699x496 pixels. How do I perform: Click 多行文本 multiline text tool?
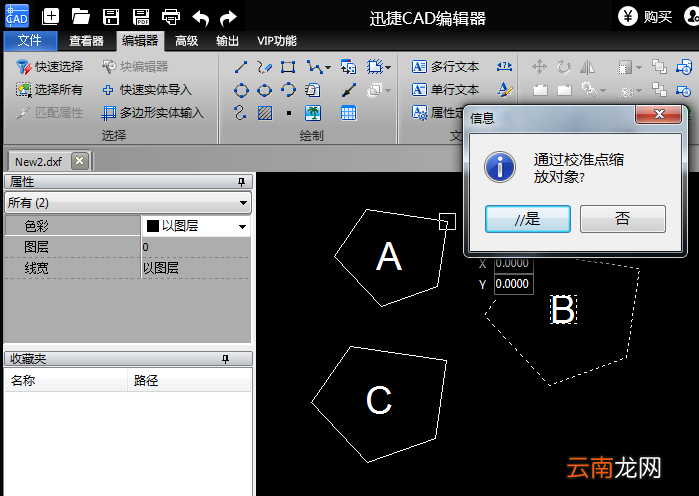(x=445, y=67)
